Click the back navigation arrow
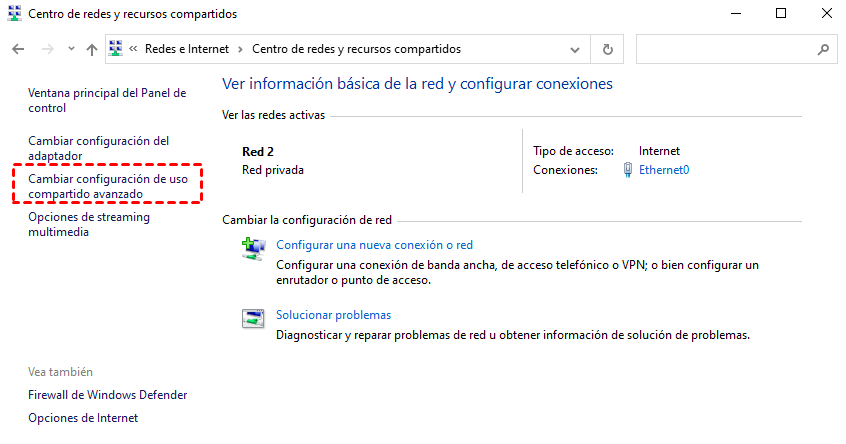 coord(18,49)
